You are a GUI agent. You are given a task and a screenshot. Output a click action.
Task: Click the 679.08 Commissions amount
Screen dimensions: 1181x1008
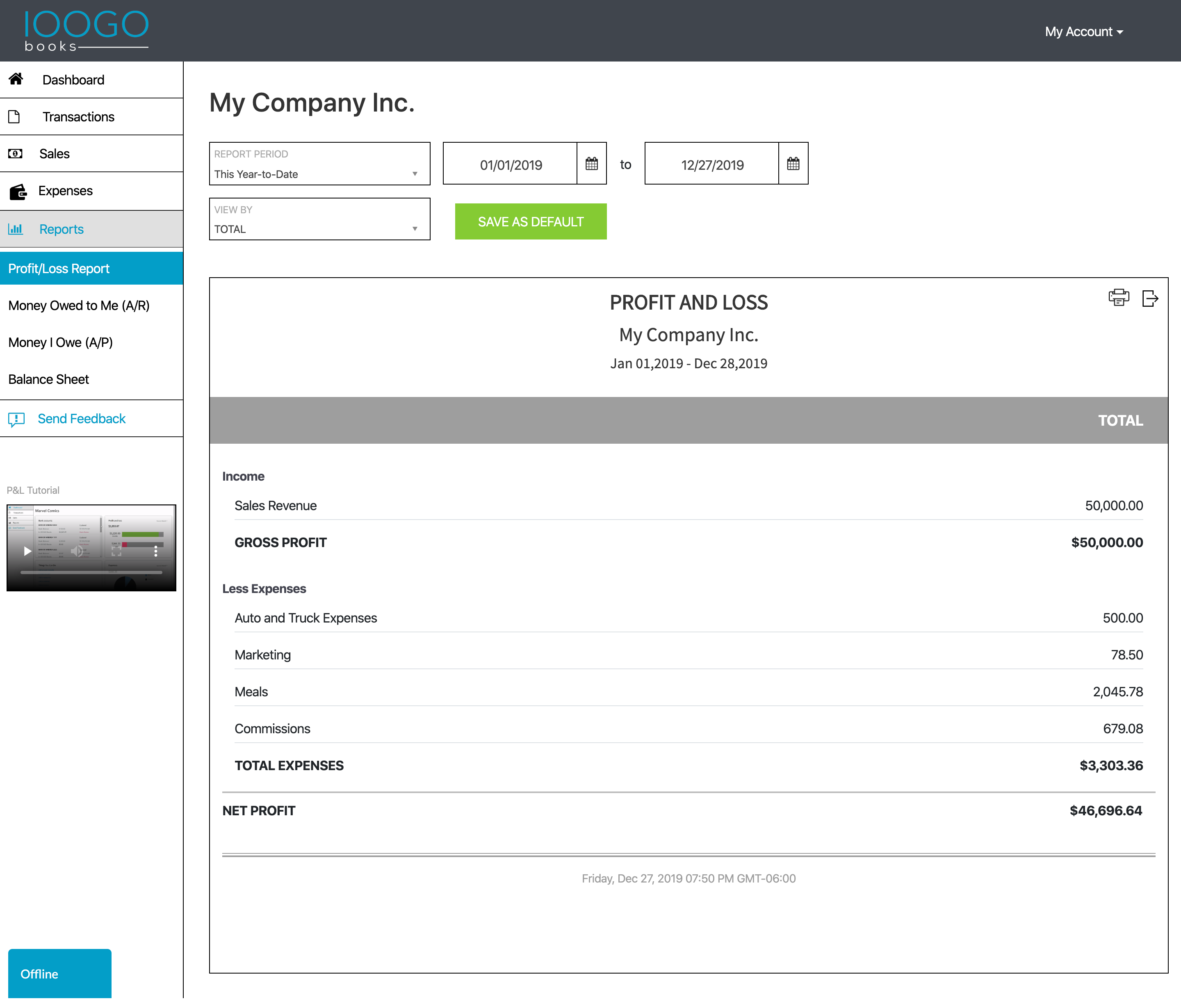pos(1123,729)
